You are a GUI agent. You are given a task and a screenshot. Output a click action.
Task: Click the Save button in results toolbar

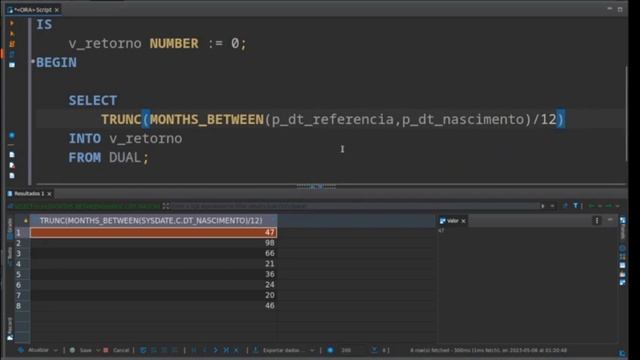tap(81, 350)
